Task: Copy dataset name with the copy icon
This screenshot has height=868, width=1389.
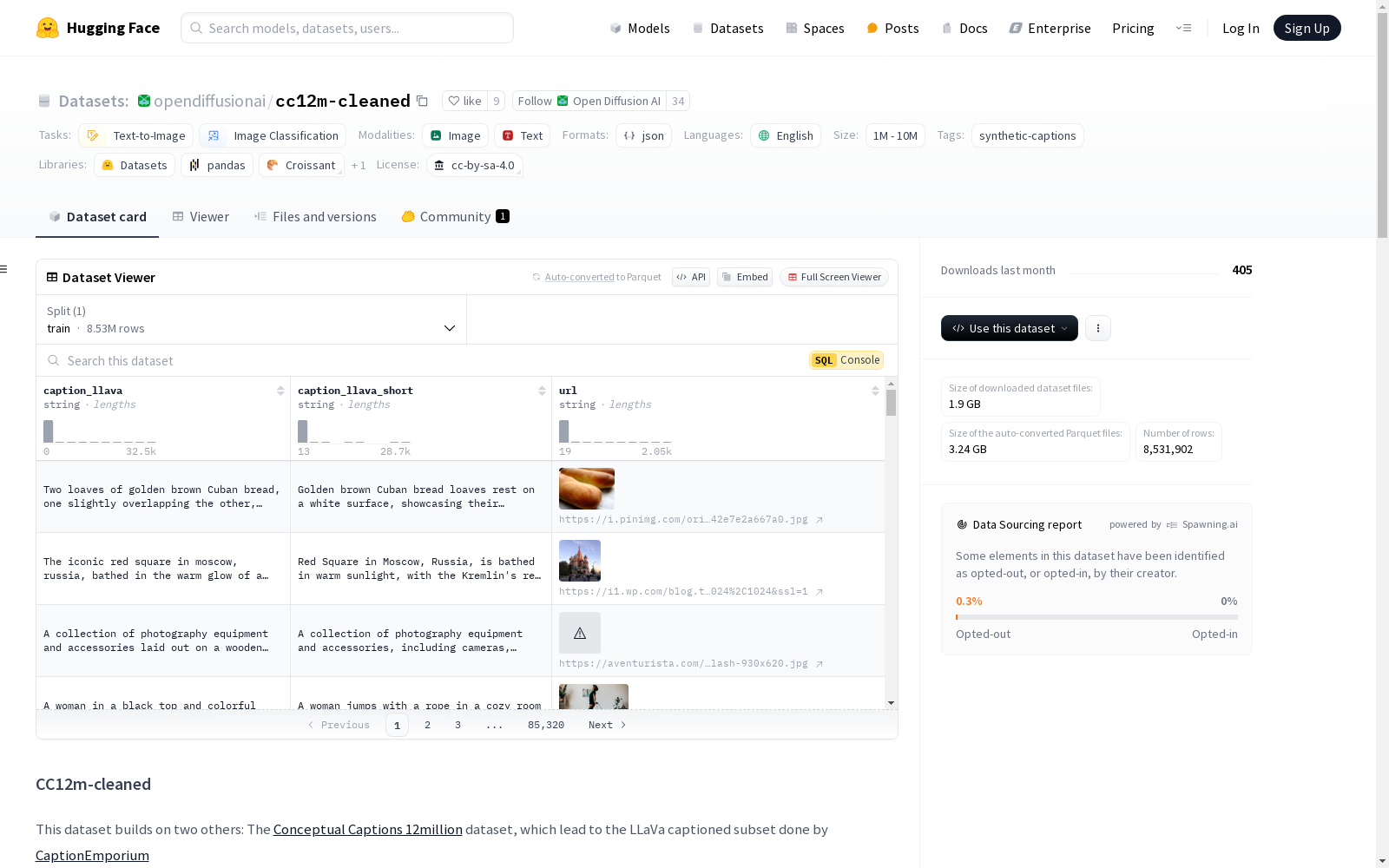Action: click(422, 101)
